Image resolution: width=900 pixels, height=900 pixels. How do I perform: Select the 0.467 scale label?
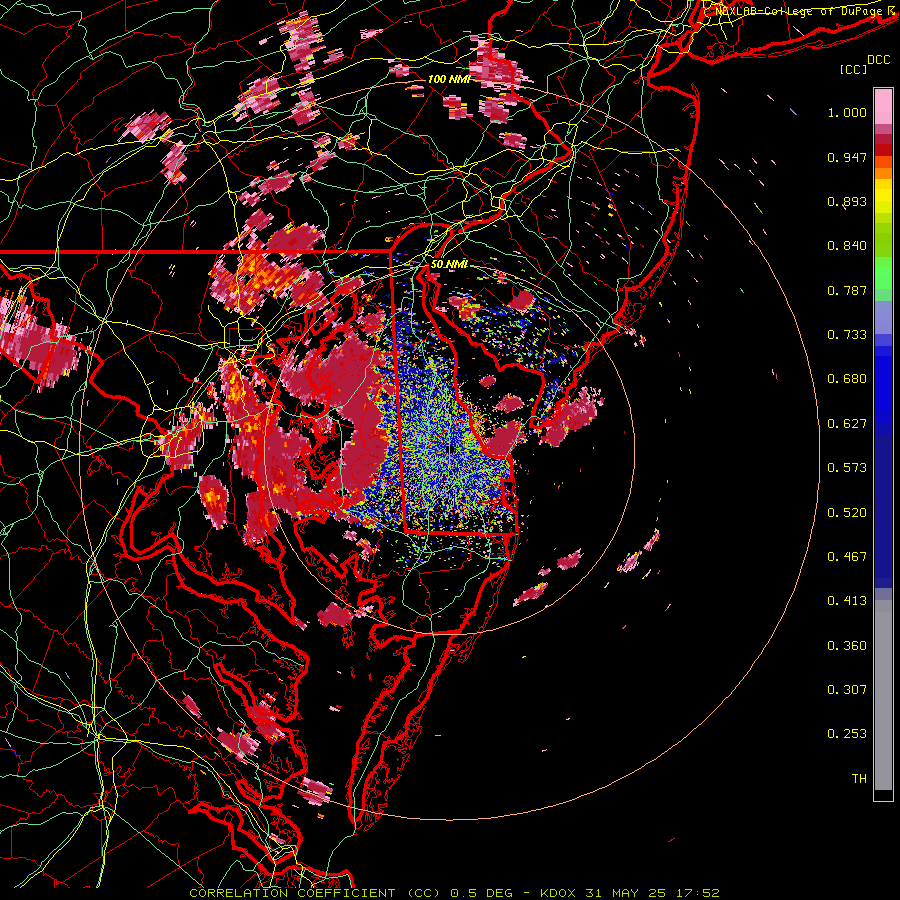coord(847,557)
